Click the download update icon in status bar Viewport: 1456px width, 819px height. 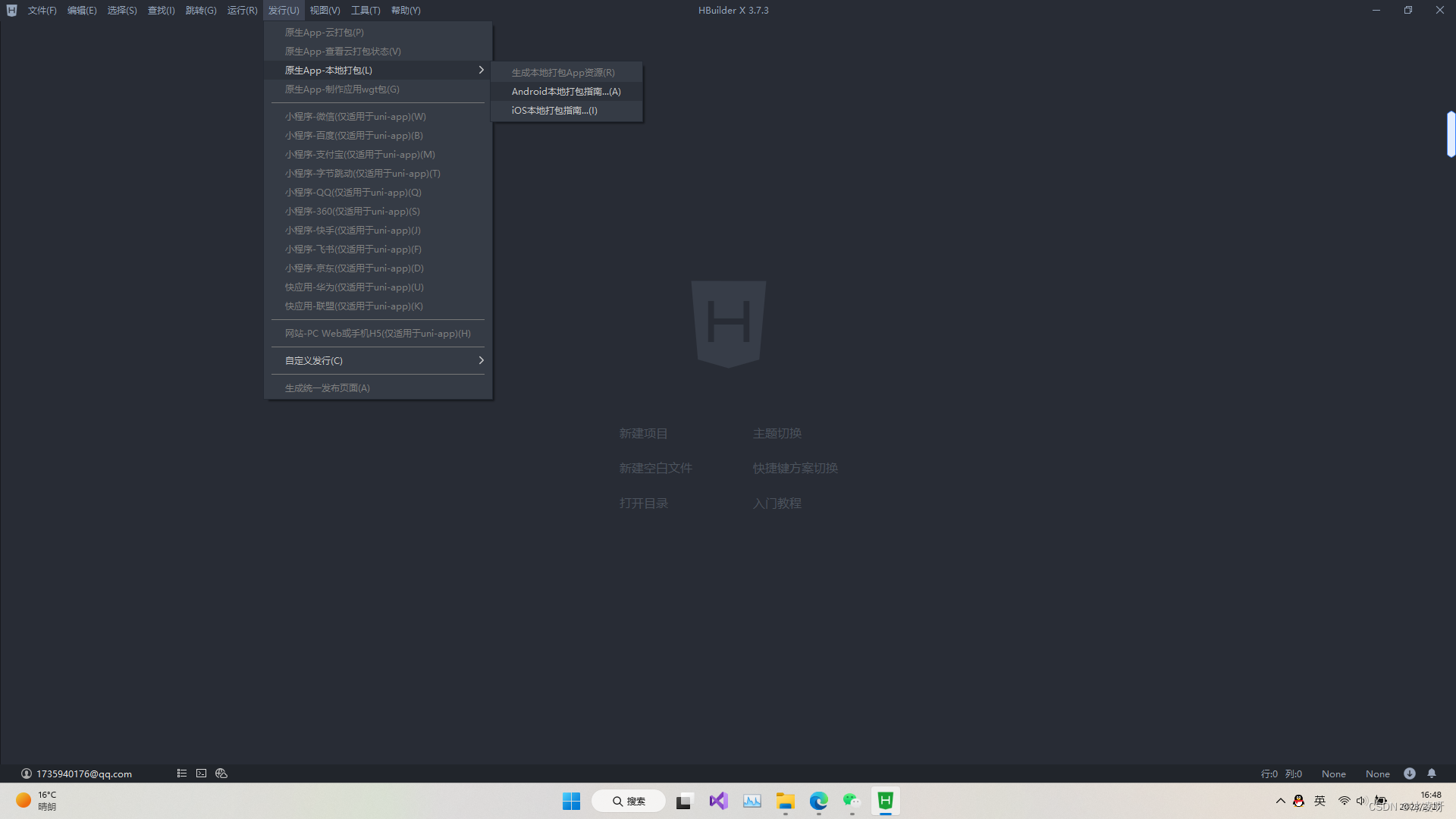coord(1410,773)
